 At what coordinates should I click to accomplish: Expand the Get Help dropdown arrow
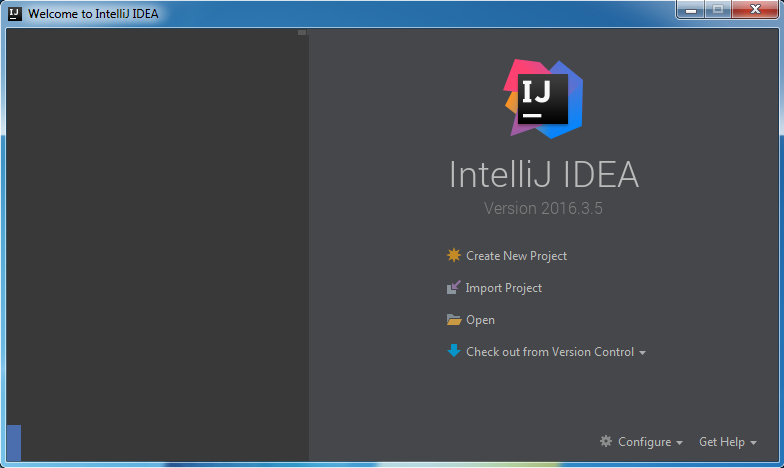tap(753, 443)
